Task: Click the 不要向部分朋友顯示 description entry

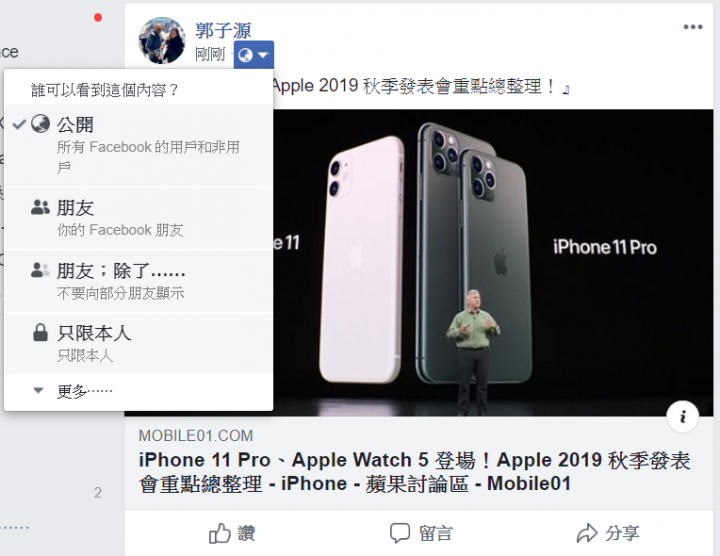Action: pyautogui.click(x=120, y=293)
